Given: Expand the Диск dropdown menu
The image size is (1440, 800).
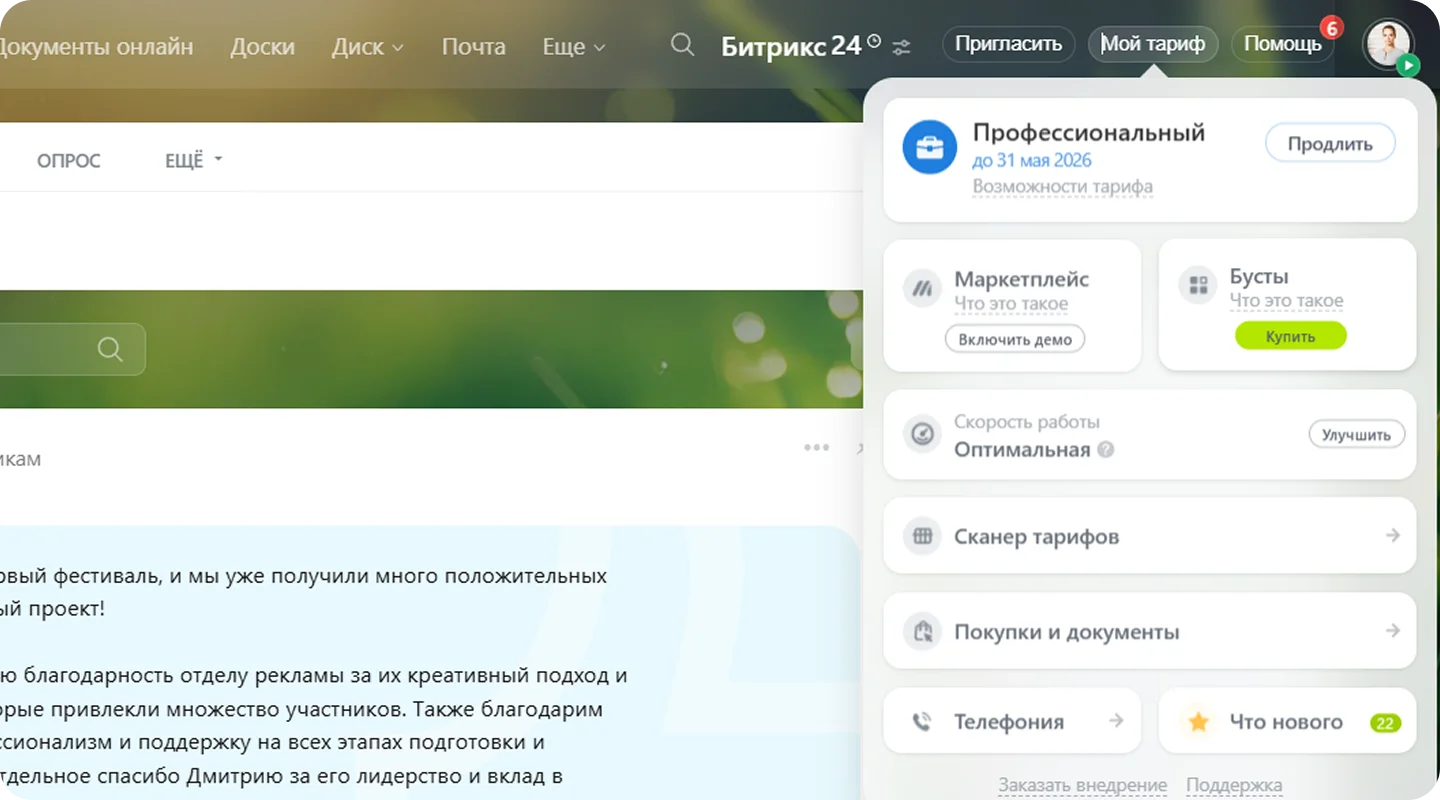Looking at the screenshot, I should [367, 46].
